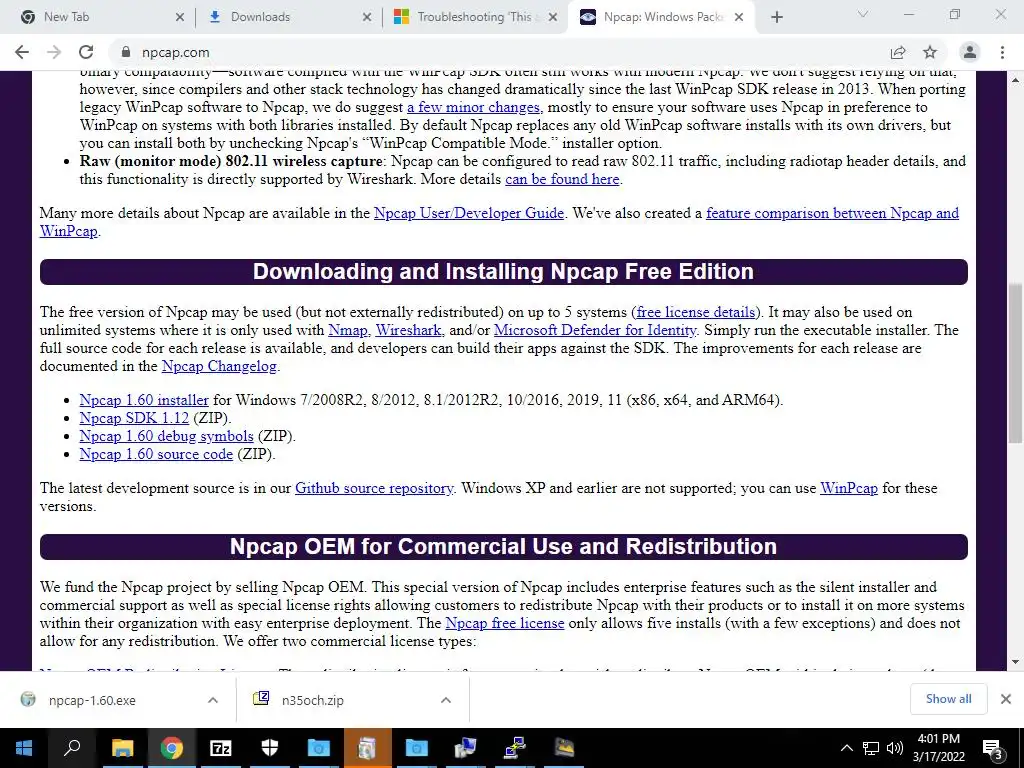
Task: Reload the npcap.com page
Action: pos(86,52)
